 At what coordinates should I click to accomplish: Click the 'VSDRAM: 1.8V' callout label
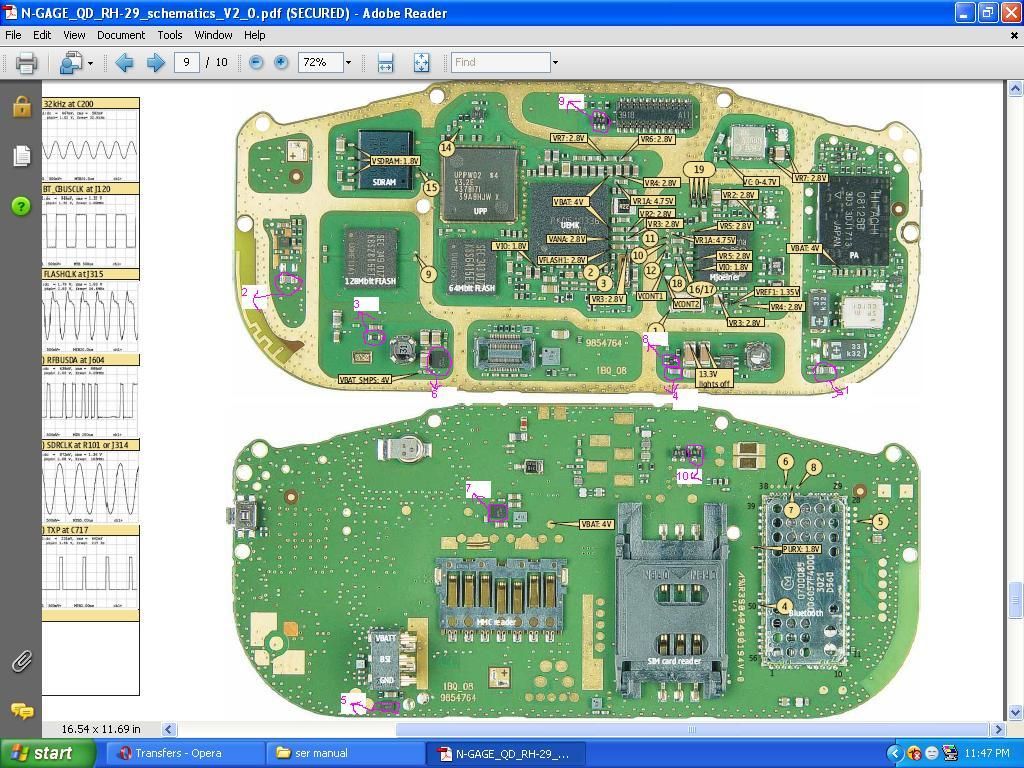pos(395,161)
